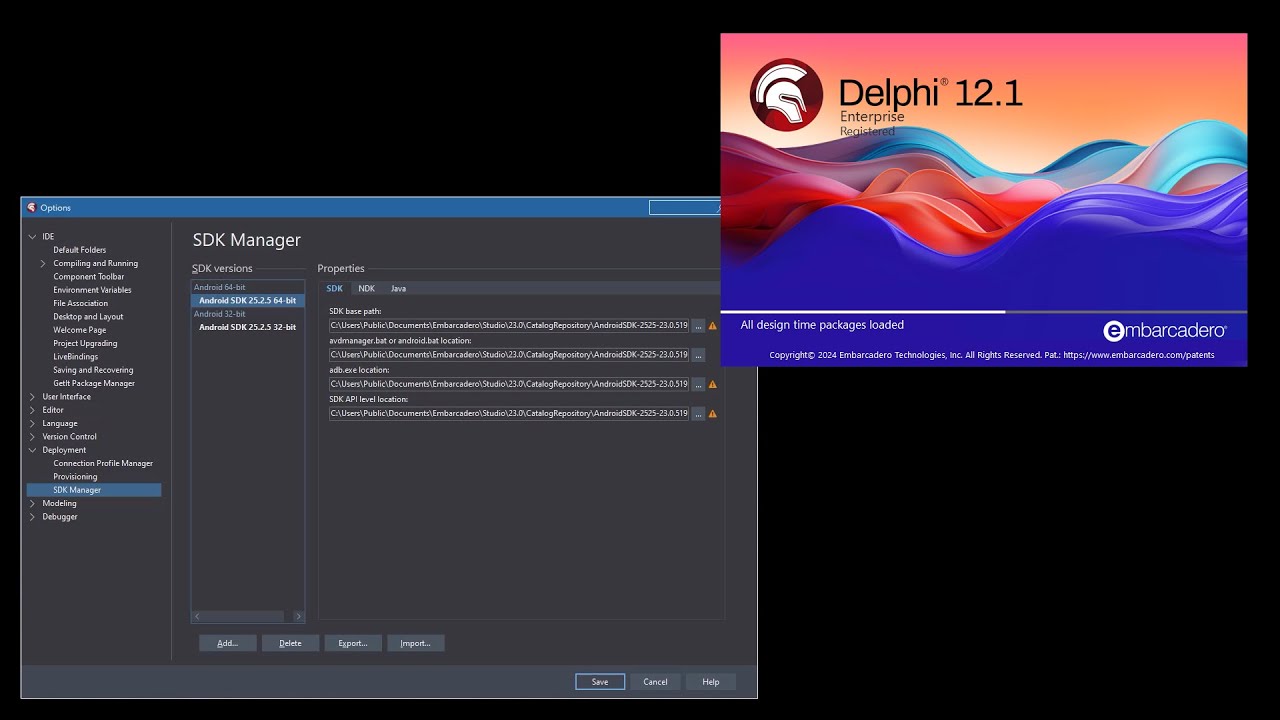
Task: Expand the Compiling and Running node
Action: [x=43, y=264]
